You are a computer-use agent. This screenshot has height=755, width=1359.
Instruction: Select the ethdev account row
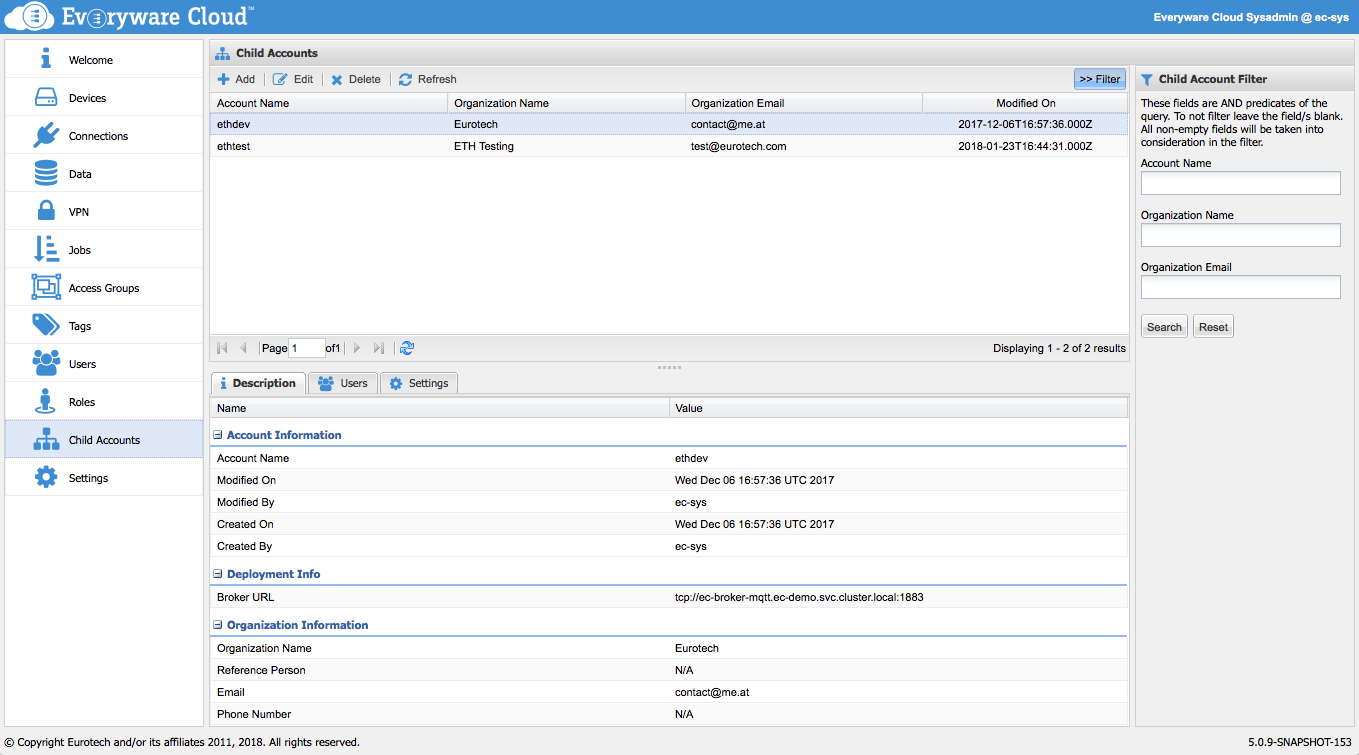tap(669, 124)
